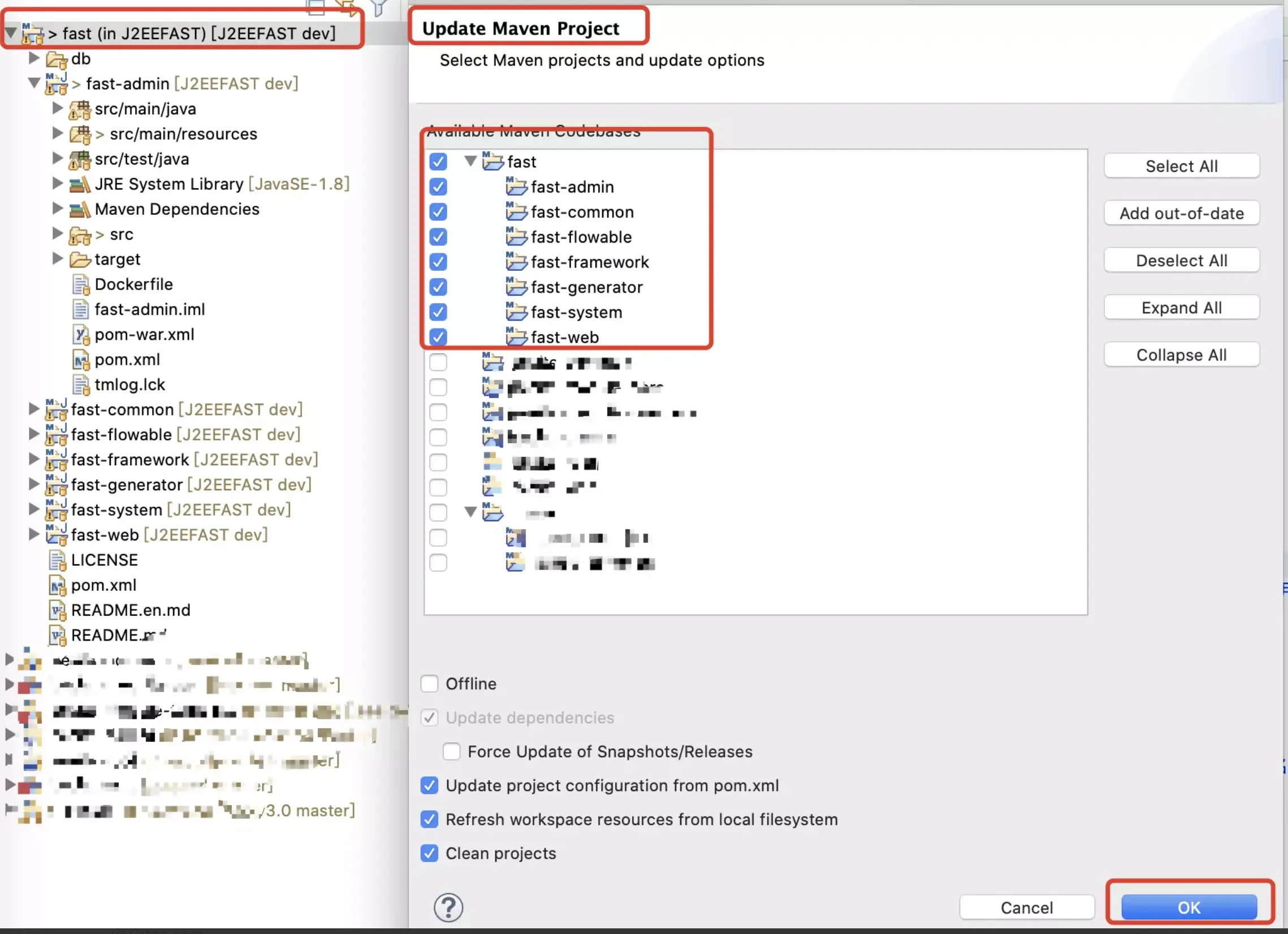Collapse the fast-admin project tree node
Screen dimensions: 1288x934
click(x=34, y=84)
